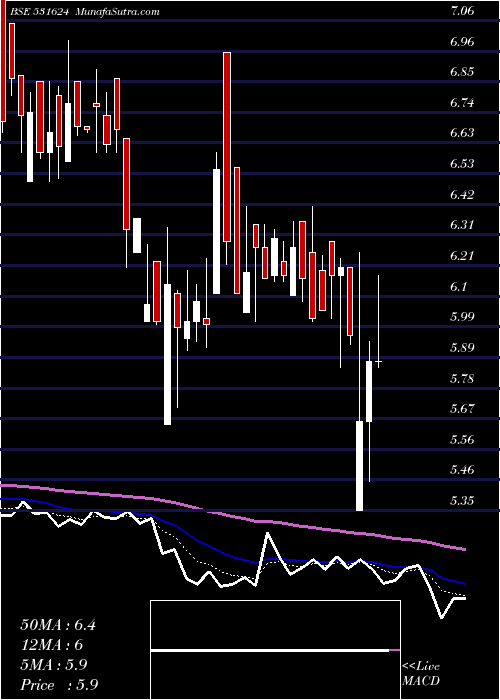Click the 5.56 price axis label
Image resolution: width=500 pixels, height=700 pixels.
[462, 440]
